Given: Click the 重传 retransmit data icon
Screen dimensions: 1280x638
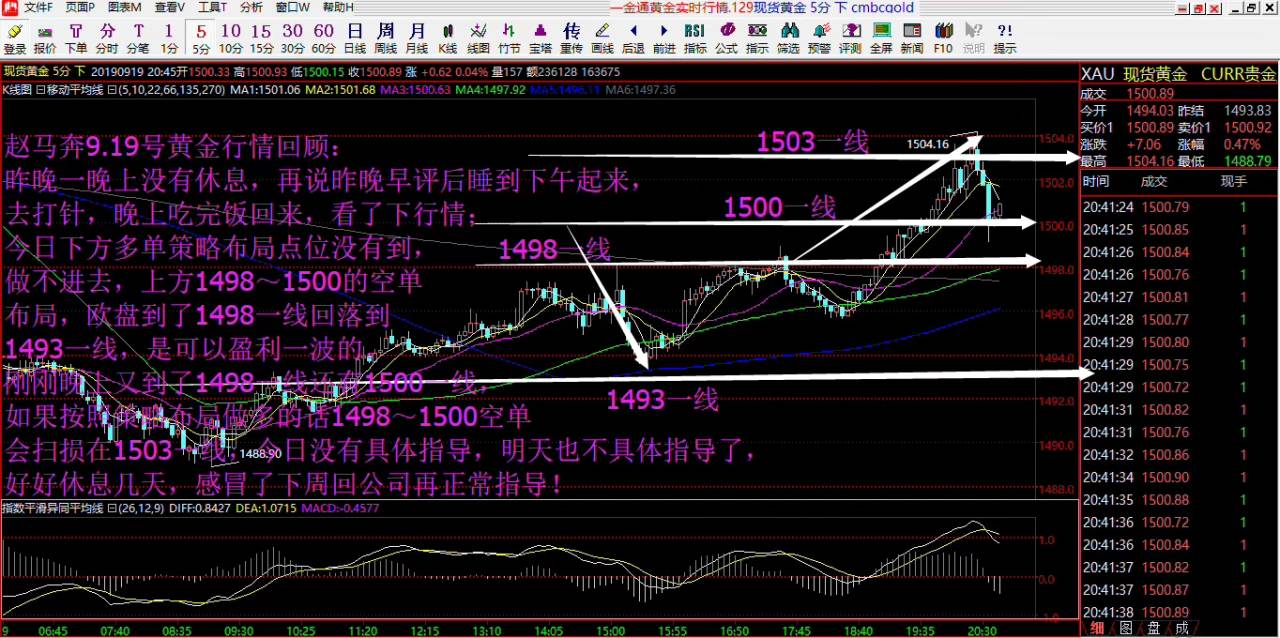Looking at the screenshot, I should coord(571,38).
